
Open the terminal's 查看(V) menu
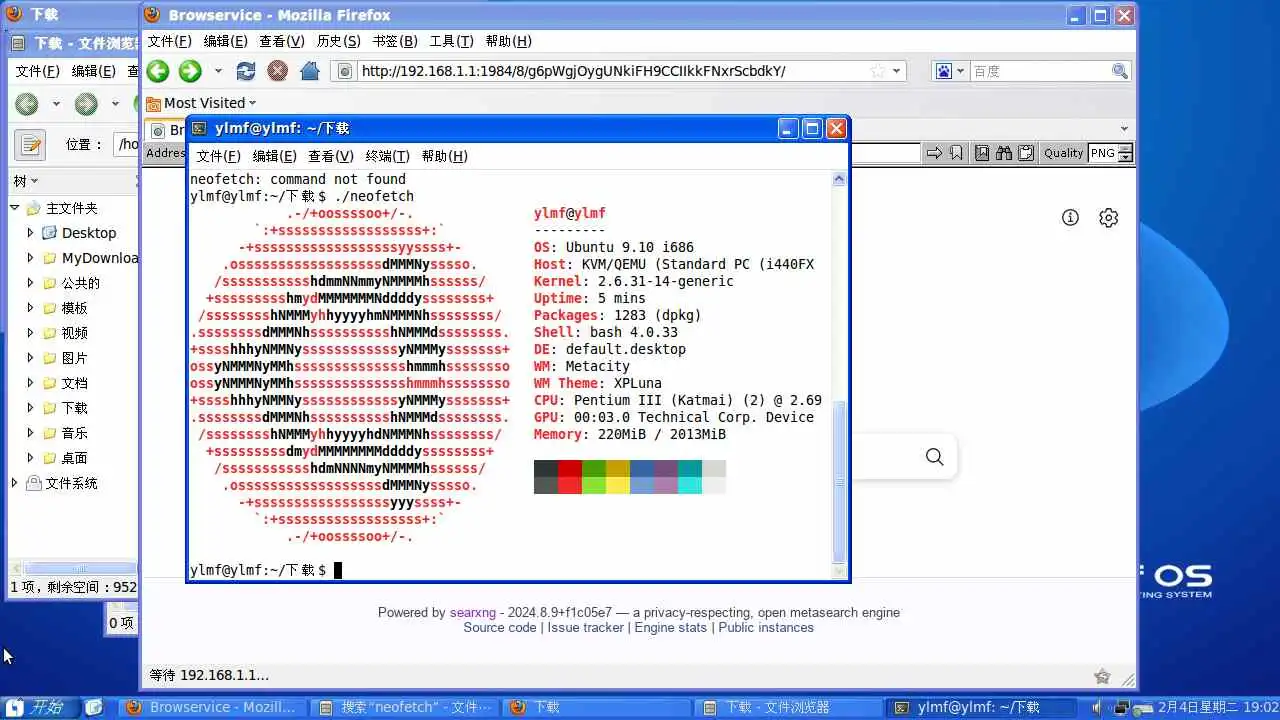point(330,156)
